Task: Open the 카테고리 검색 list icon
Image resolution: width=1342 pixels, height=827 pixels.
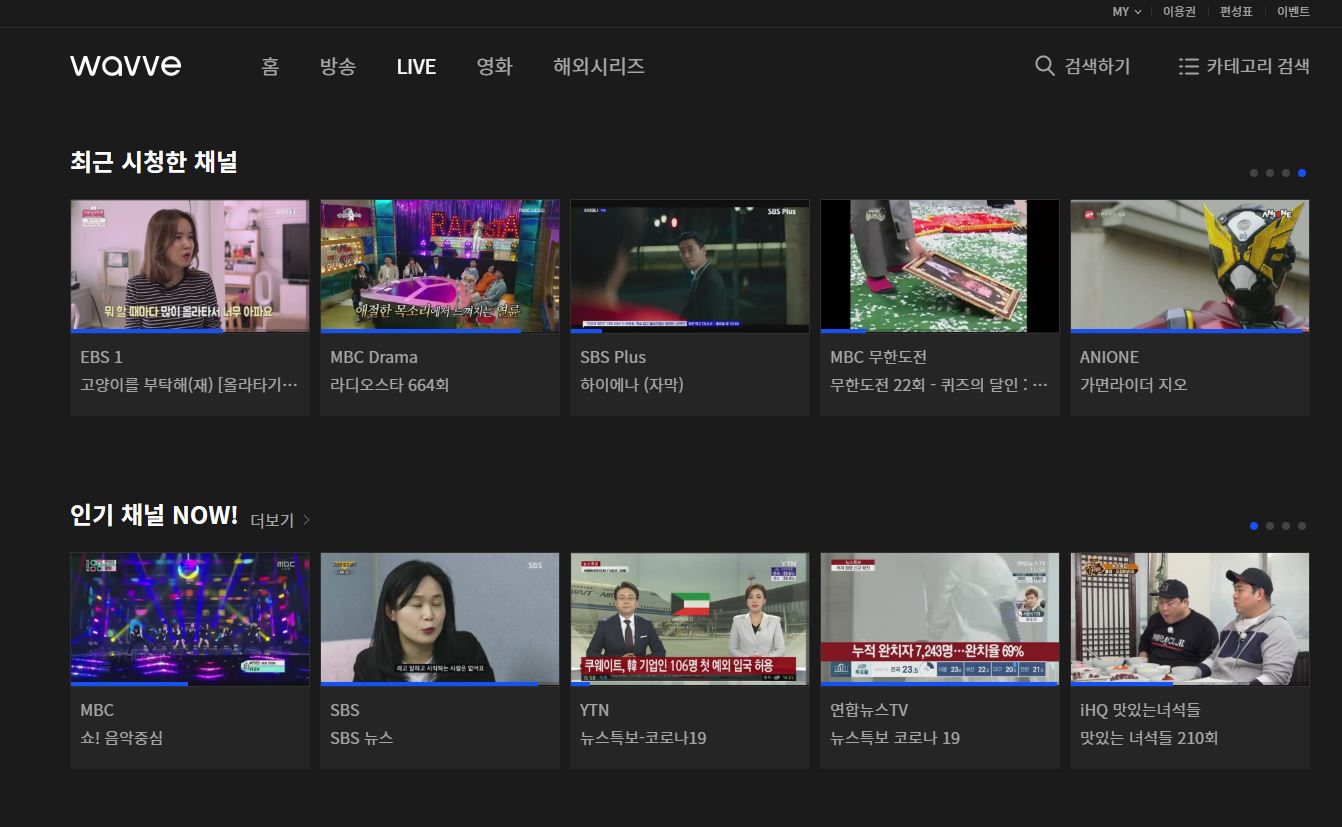Action: click(1189, 66)
